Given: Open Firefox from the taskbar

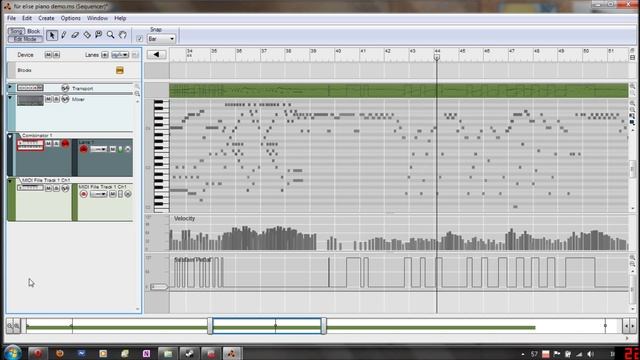Looking at the screenshot, I should [x=60, y=353].
